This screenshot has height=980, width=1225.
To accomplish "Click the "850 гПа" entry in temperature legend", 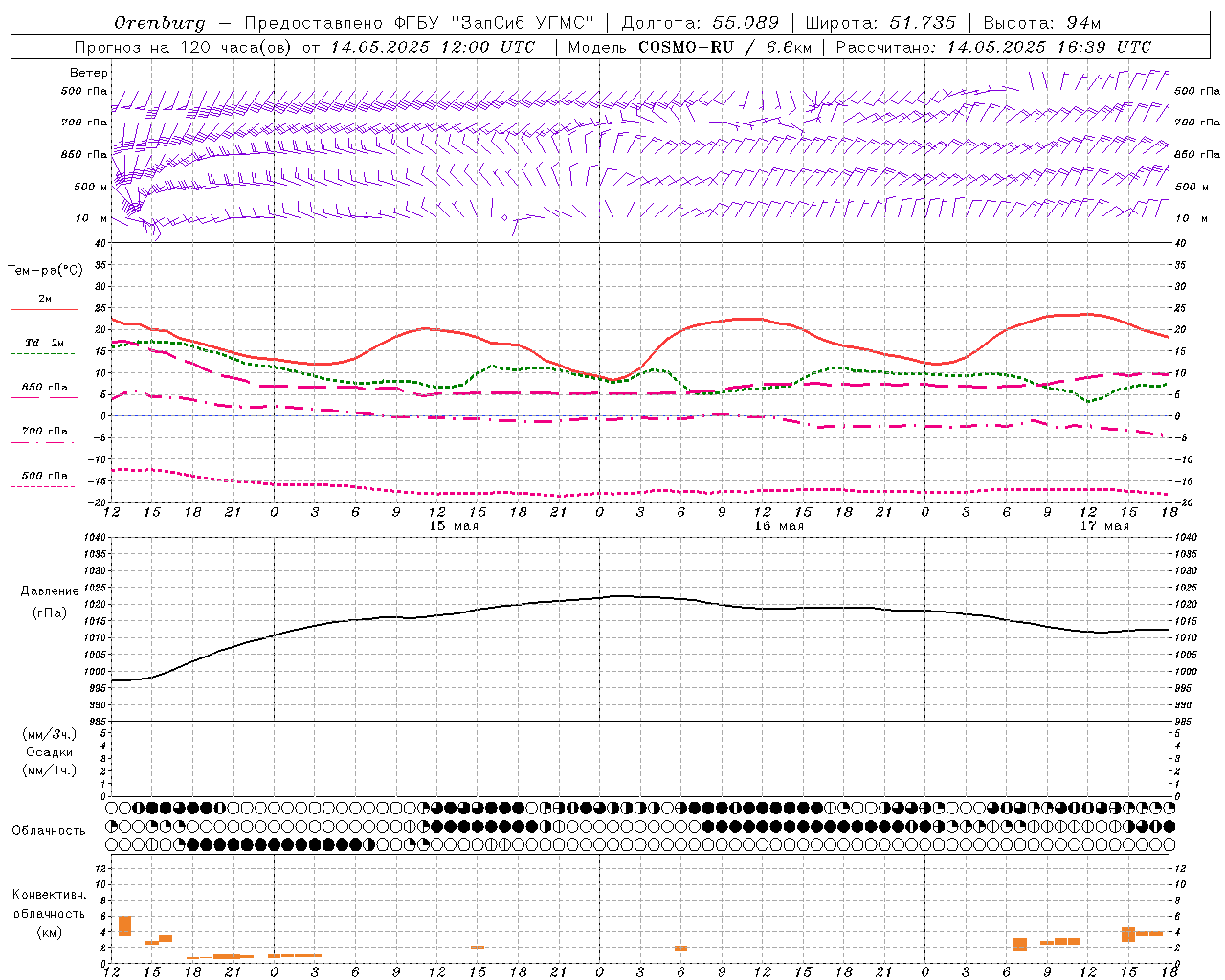I will pyautogui.click(x=45, y=388).
